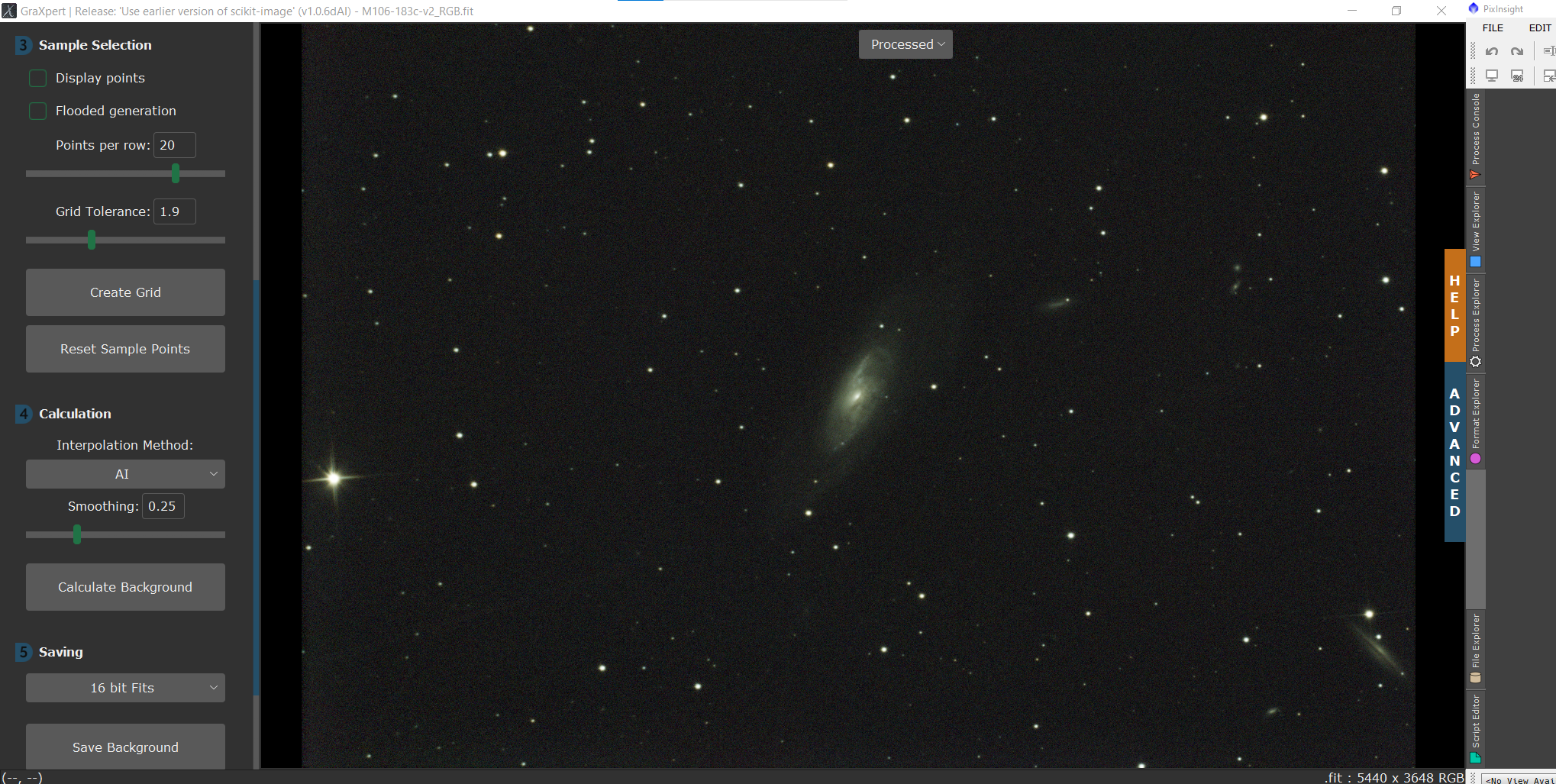1556x784 pixels.
Task: Click the Smoothing slider handle
Action: coord(77,534)
